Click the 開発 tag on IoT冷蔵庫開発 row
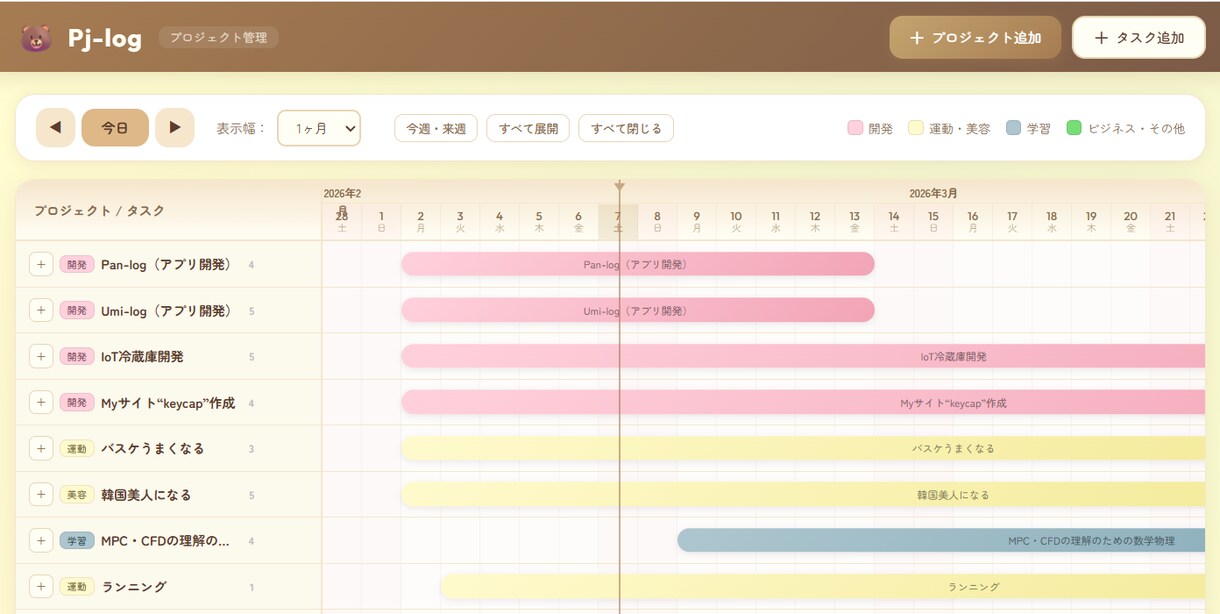The height and width of the screenshot is (614, 1220). (77, 357)
